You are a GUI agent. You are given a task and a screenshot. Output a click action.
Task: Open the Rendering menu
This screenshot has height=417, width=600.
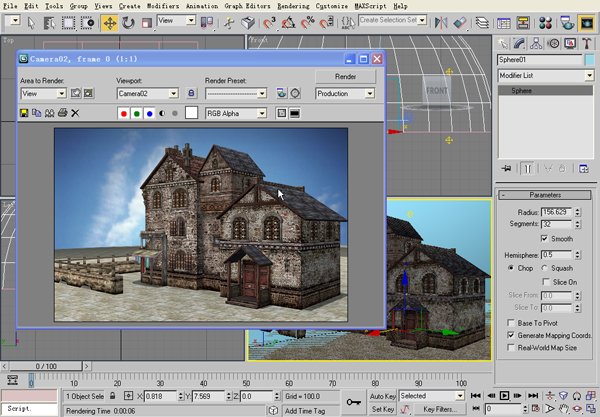(293, 5)
